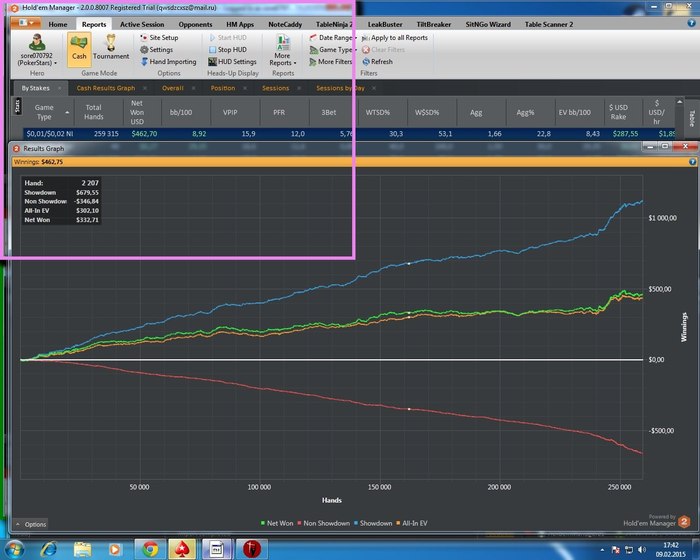The height and width of the screenshot is (560, 700).
Task: Open the Cash Results Graph tab
Action: pyautogui.click(x=106, y=88)
